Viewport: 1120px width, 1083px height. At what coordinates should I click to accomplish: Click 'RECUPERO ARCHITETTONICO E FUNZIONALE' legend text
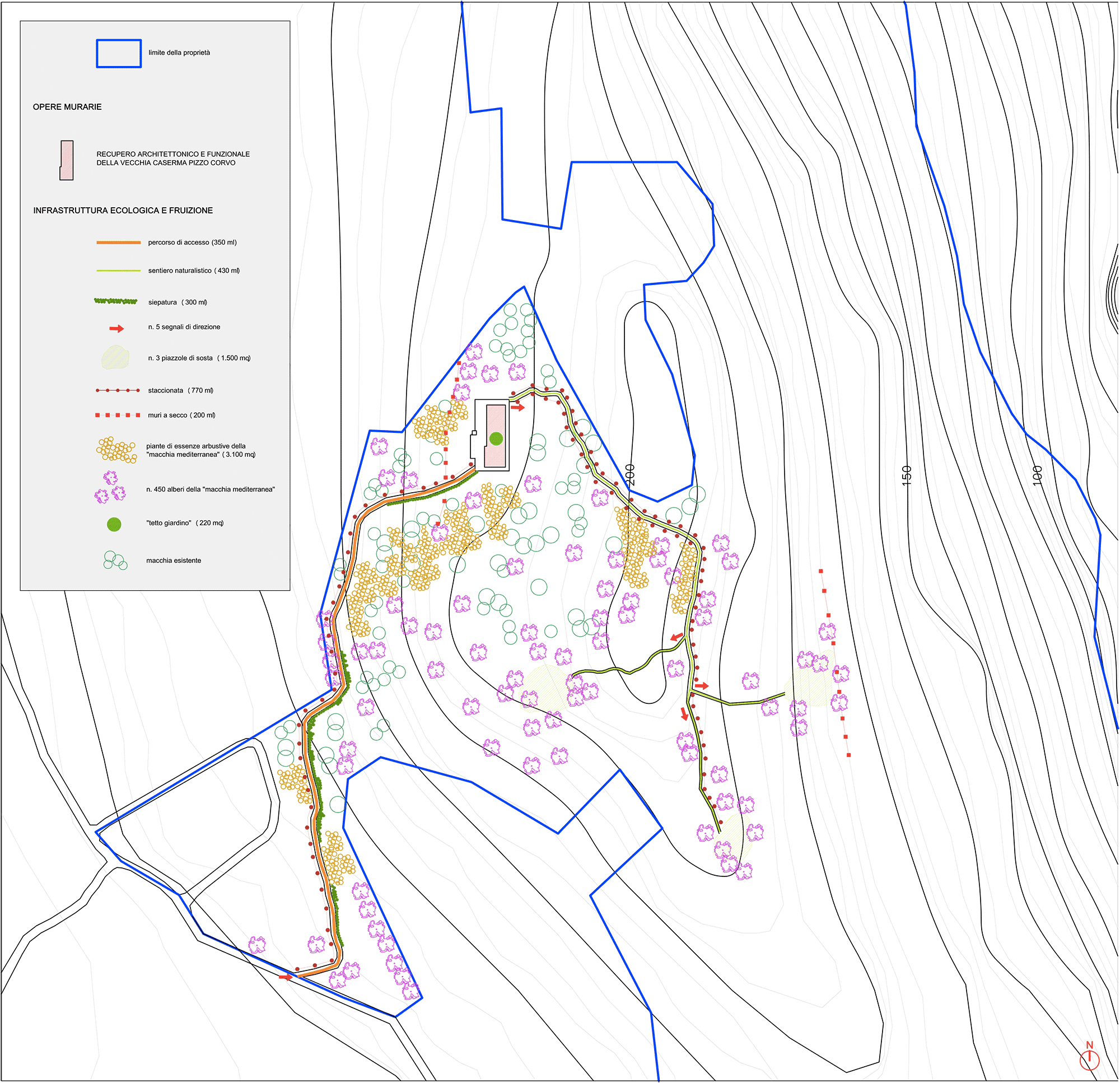173,155
